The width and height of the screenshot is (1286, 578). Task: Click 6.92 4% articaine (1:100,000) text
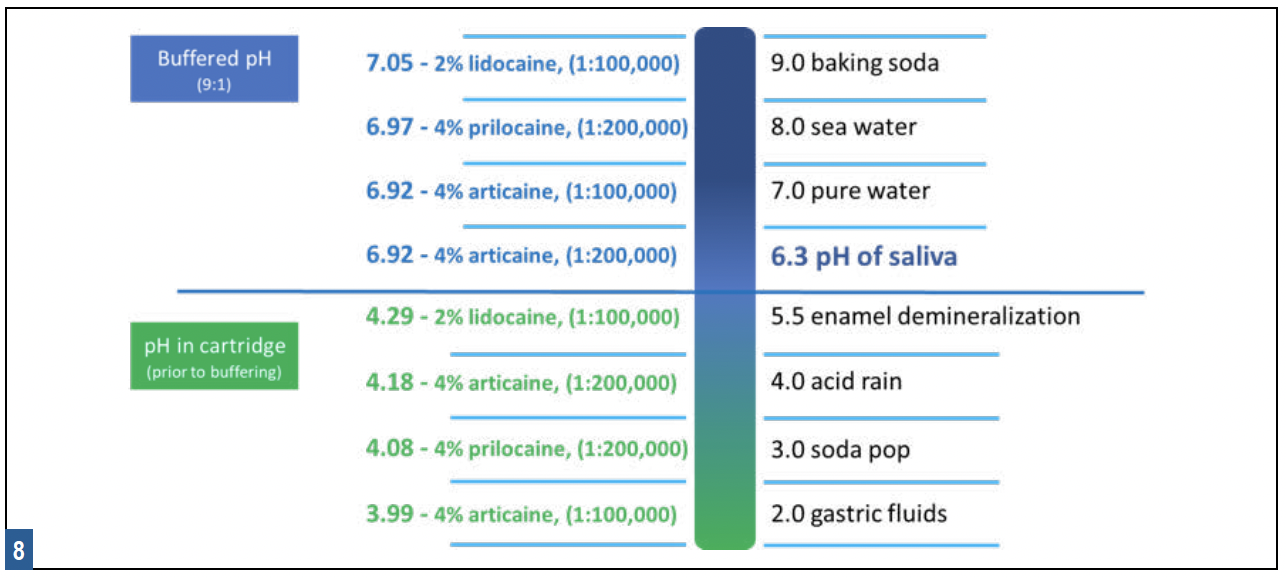[x=521, y=191]
